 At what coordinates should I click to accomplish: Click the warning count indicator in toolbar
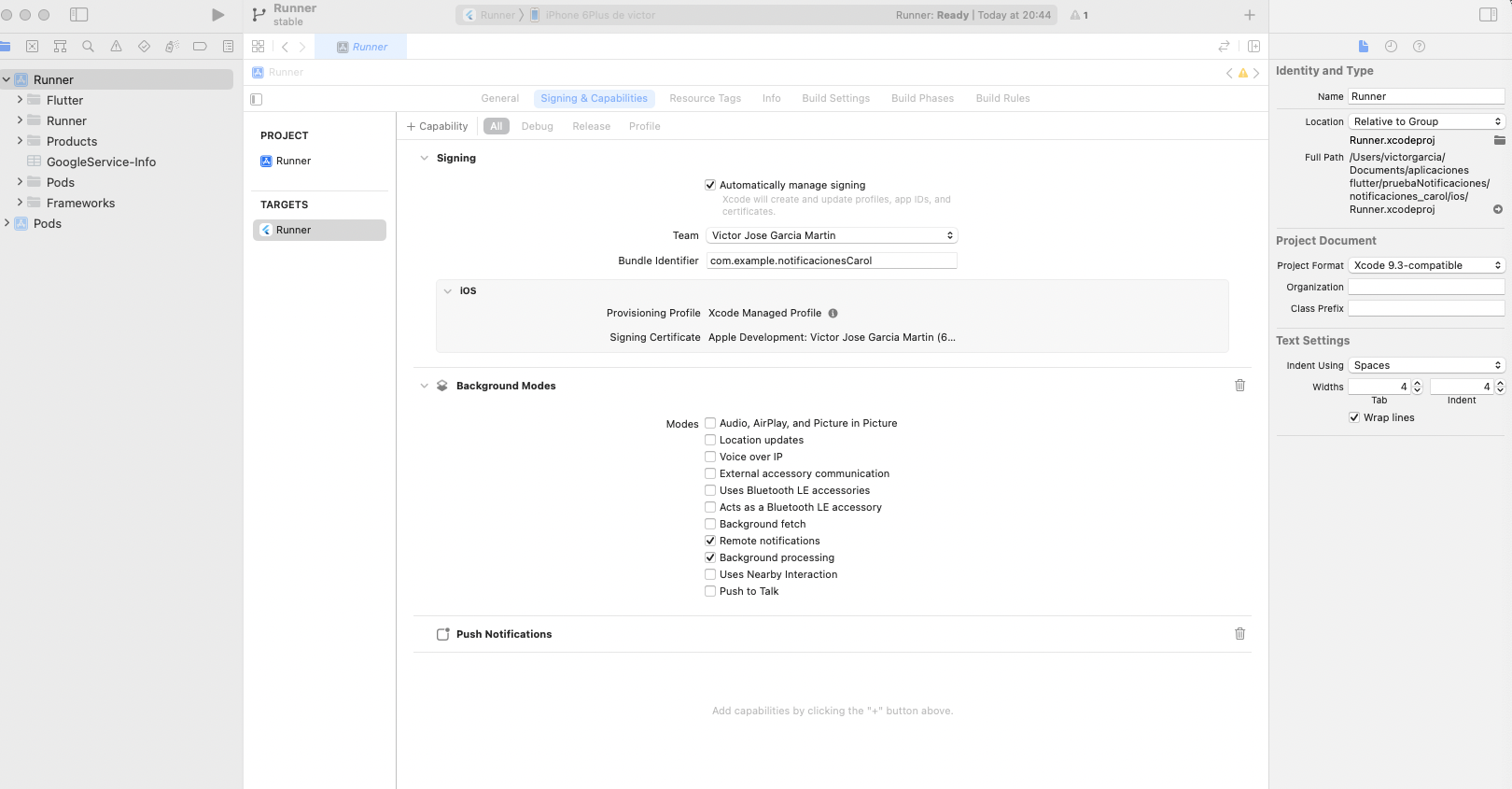click(x=1079, y=15)
